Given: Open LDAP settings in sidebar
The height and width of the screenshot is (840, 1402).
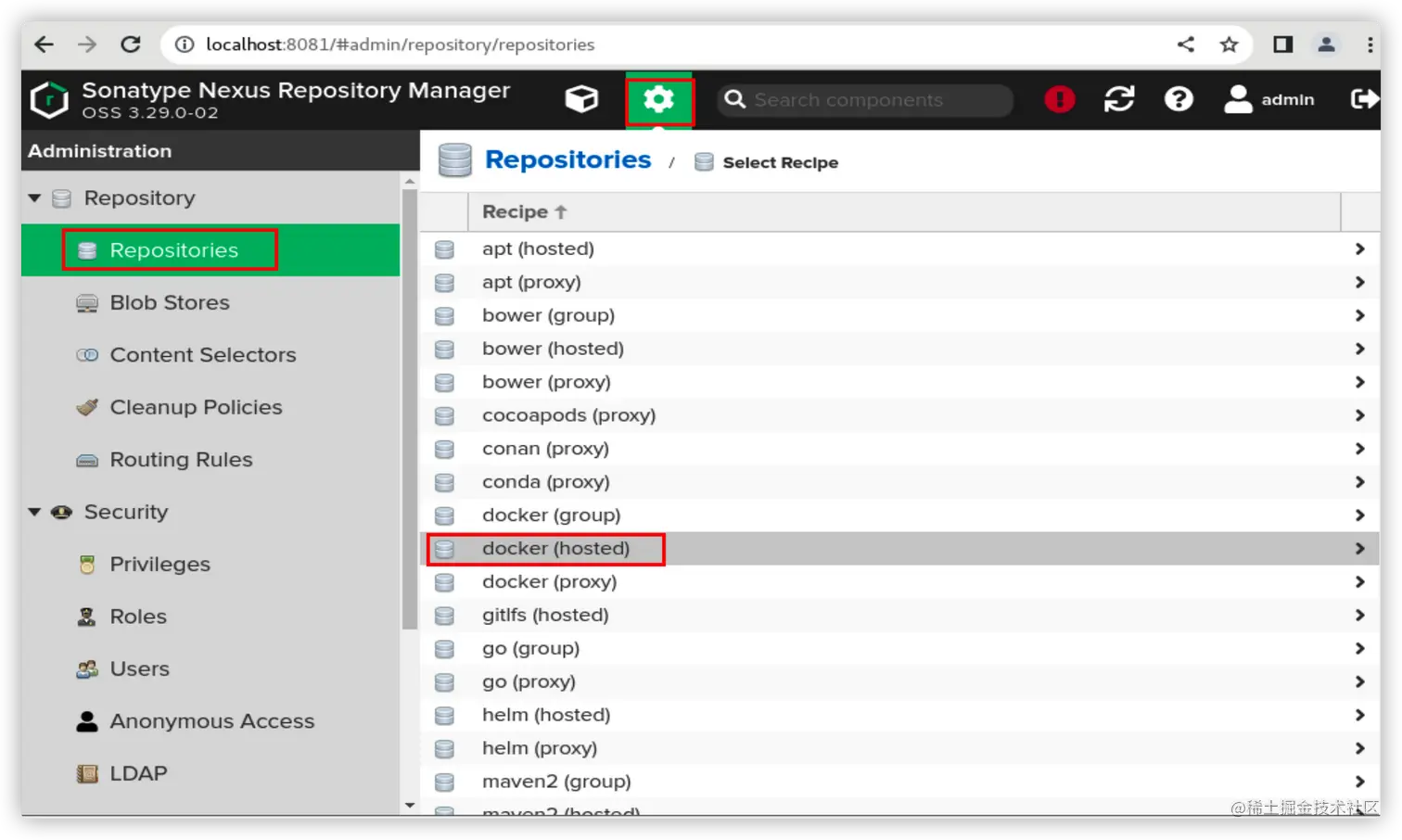Looking at the screenshot, I should pos(210,773).
